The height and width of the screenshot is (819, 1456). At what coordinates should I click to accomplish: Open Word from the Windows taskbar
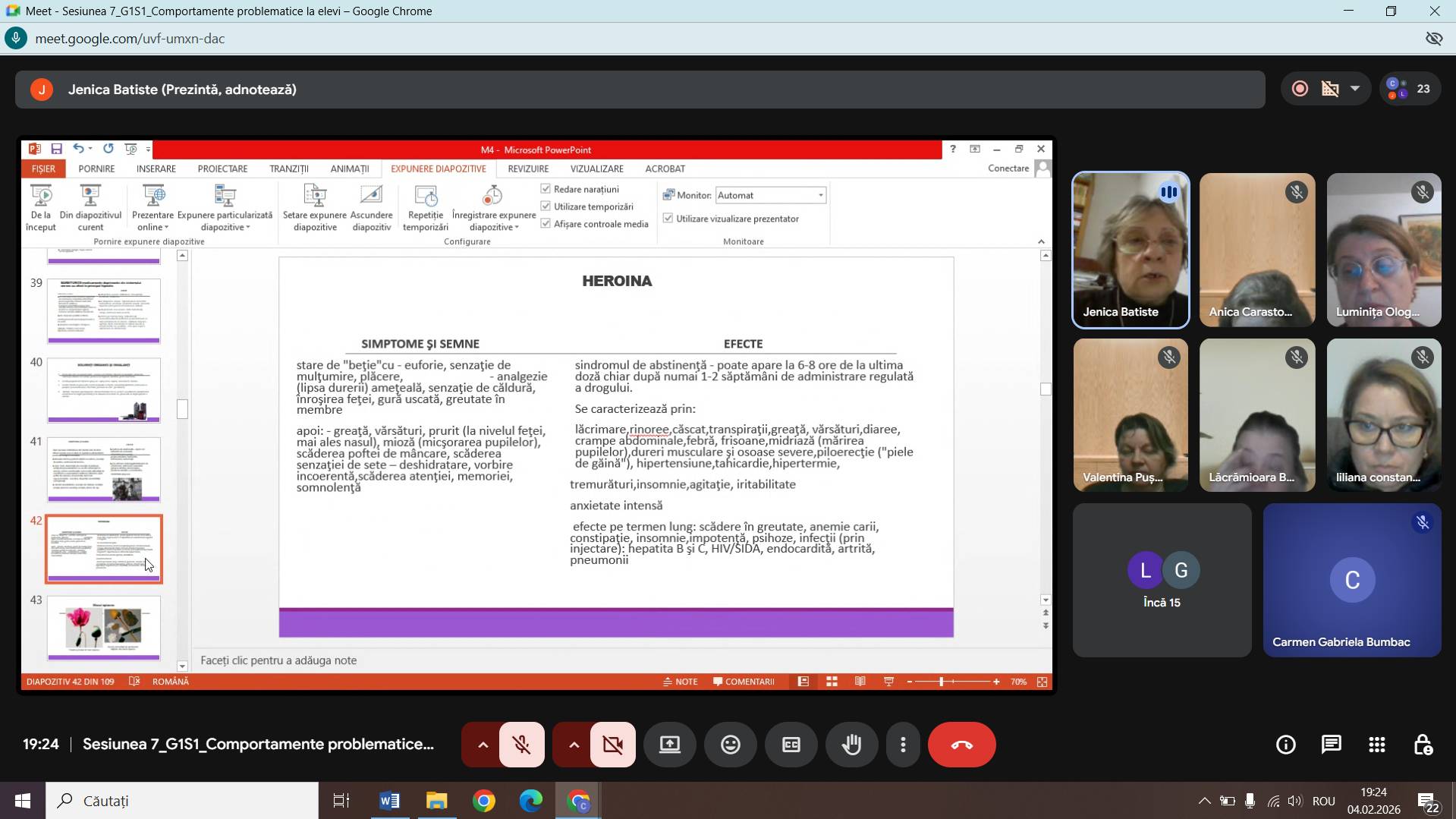[389, 801]
